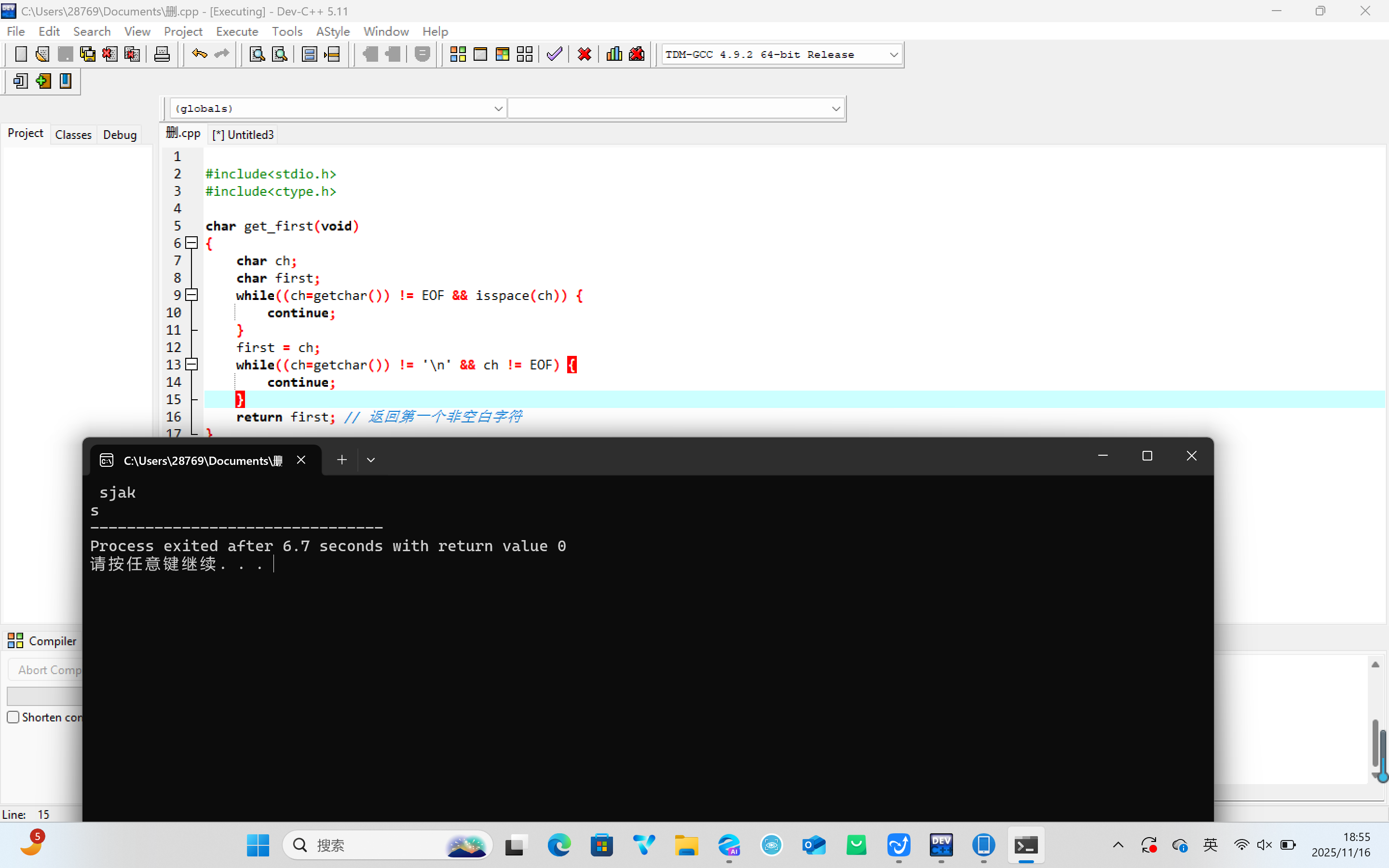Open new terminal tab with plus button

point(341,460)
